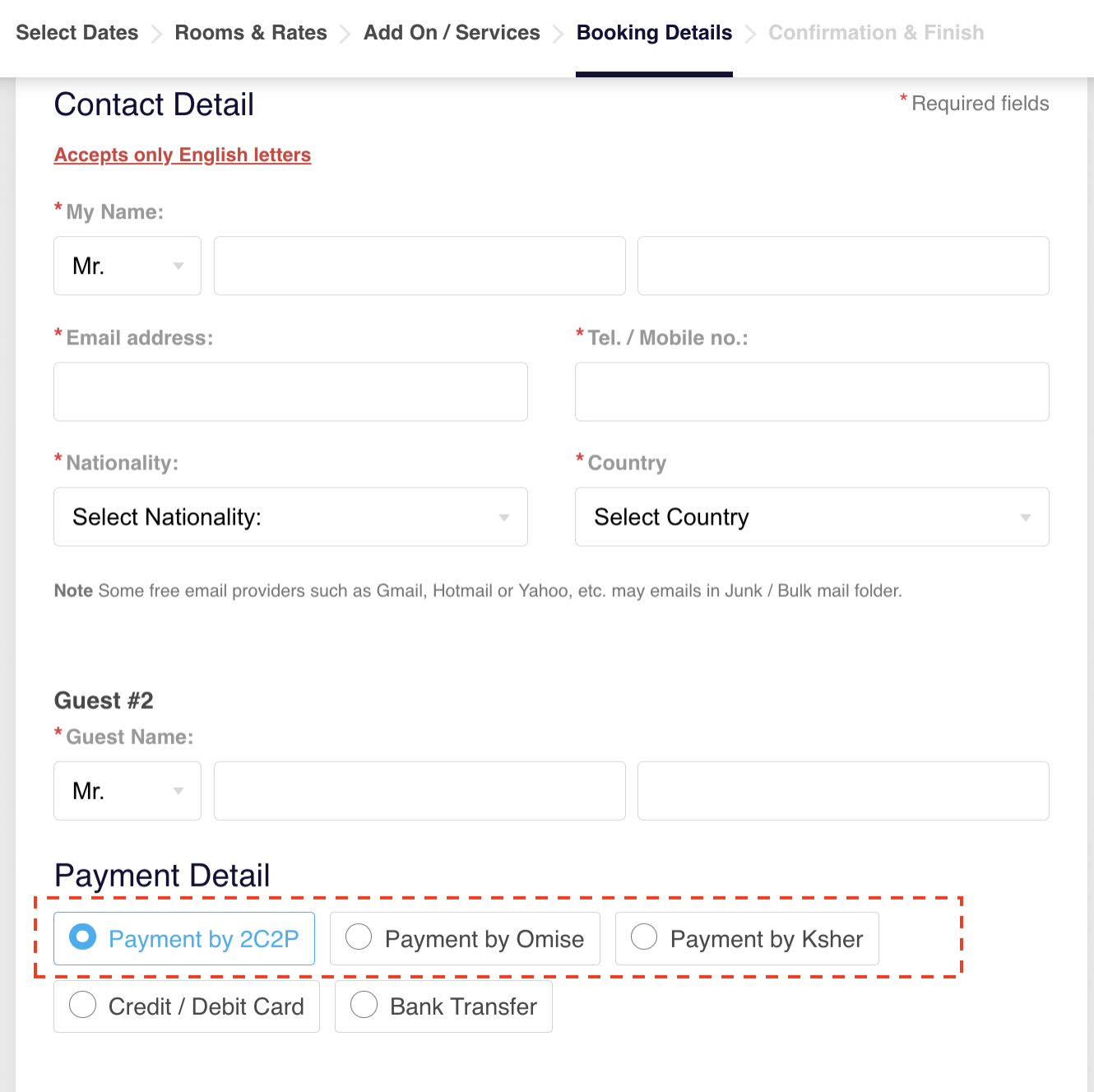Click the My Name first name field

[x=420, y=266]
